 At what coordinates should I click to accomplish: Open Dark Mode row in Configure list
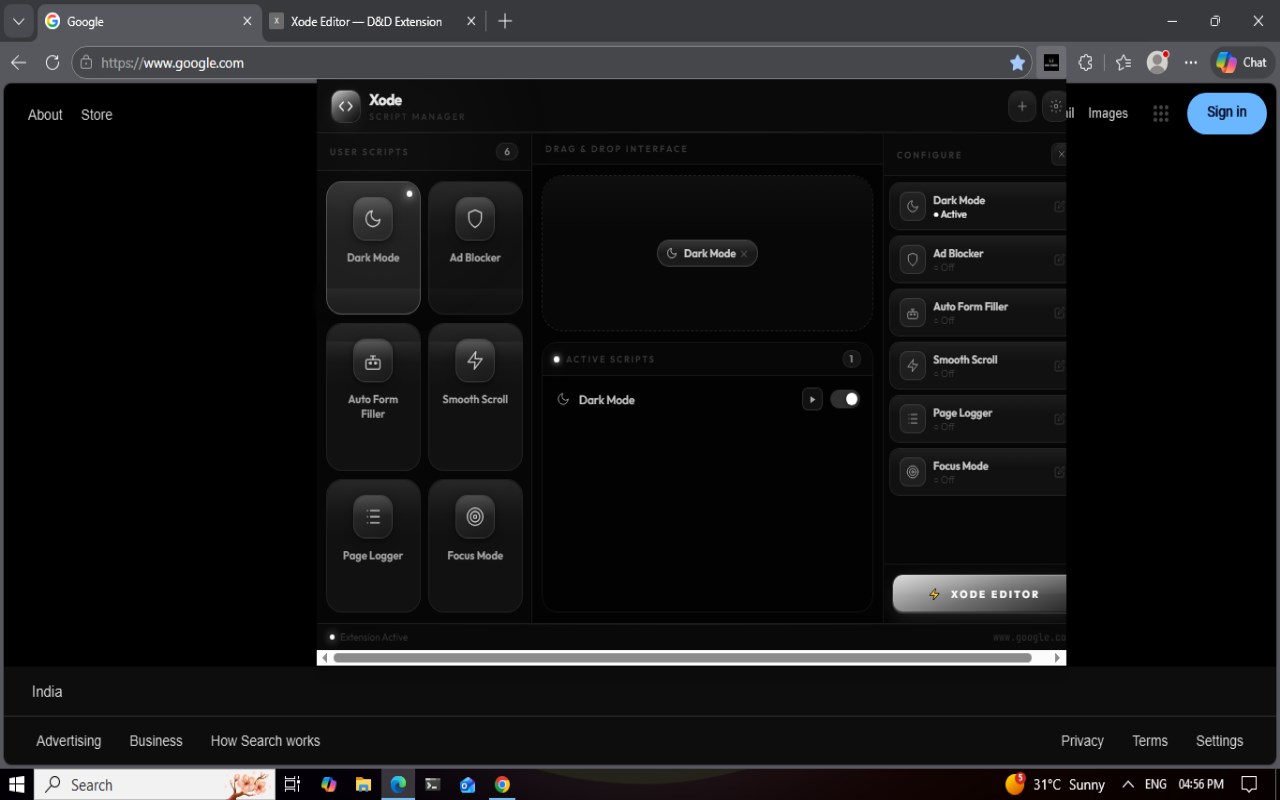coord(978,207)
